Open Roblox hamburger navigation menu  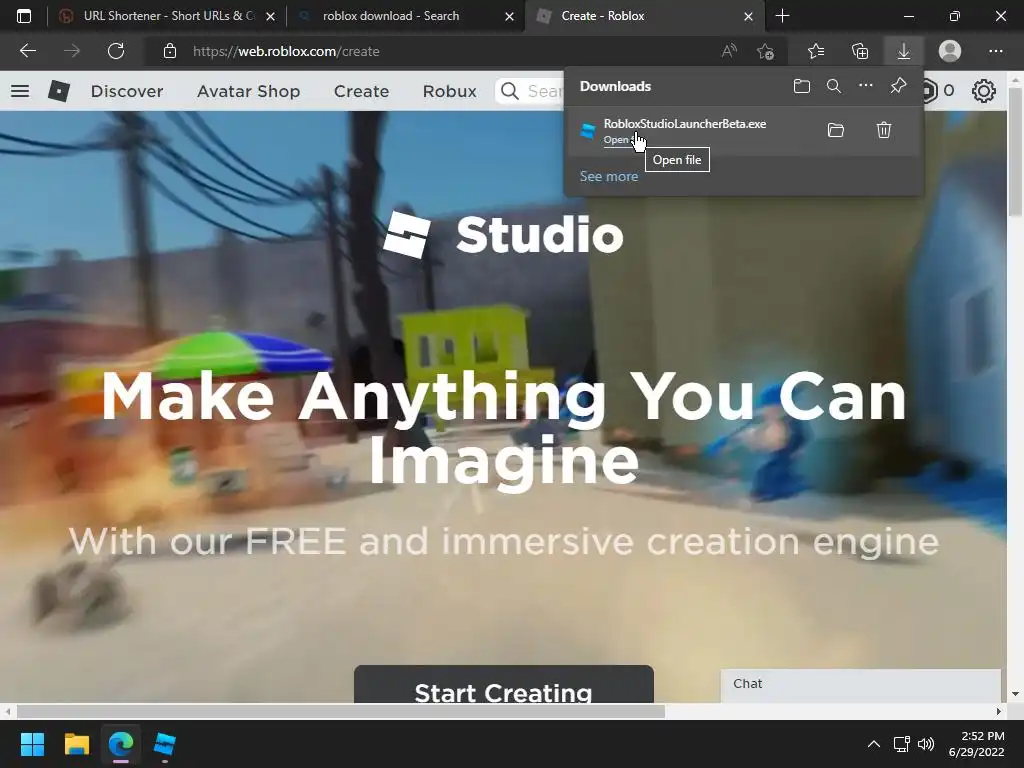(x=20, y=91)
